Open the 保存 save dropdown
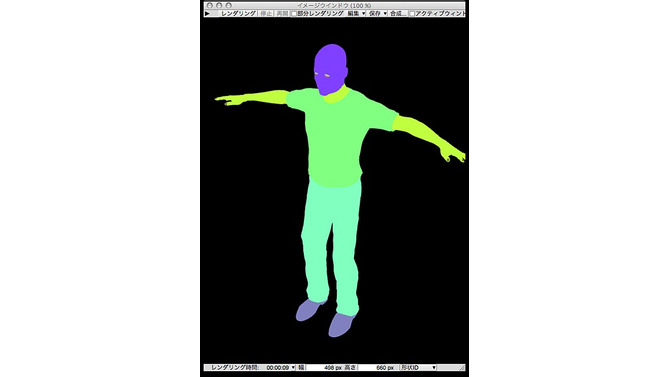 point(378,14)
